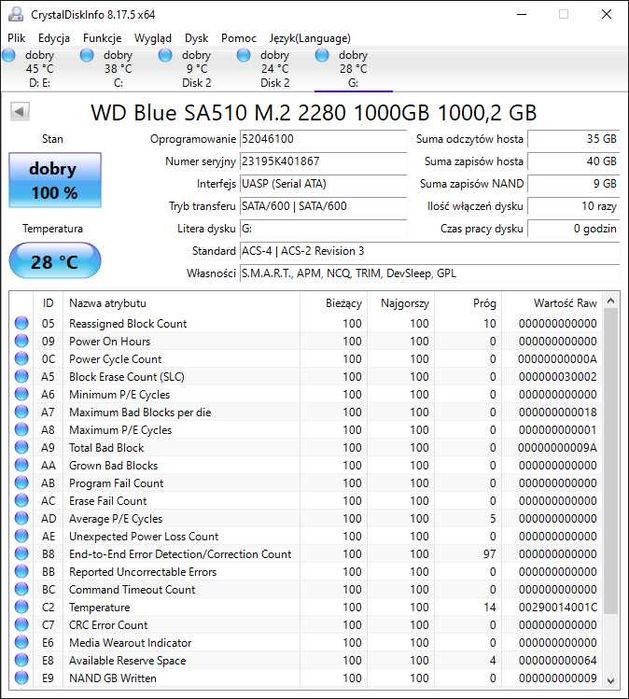Click status orb for Program Fail Count
Screen dimensions: 629x699
pyautogui.click(x=21, y=483)
